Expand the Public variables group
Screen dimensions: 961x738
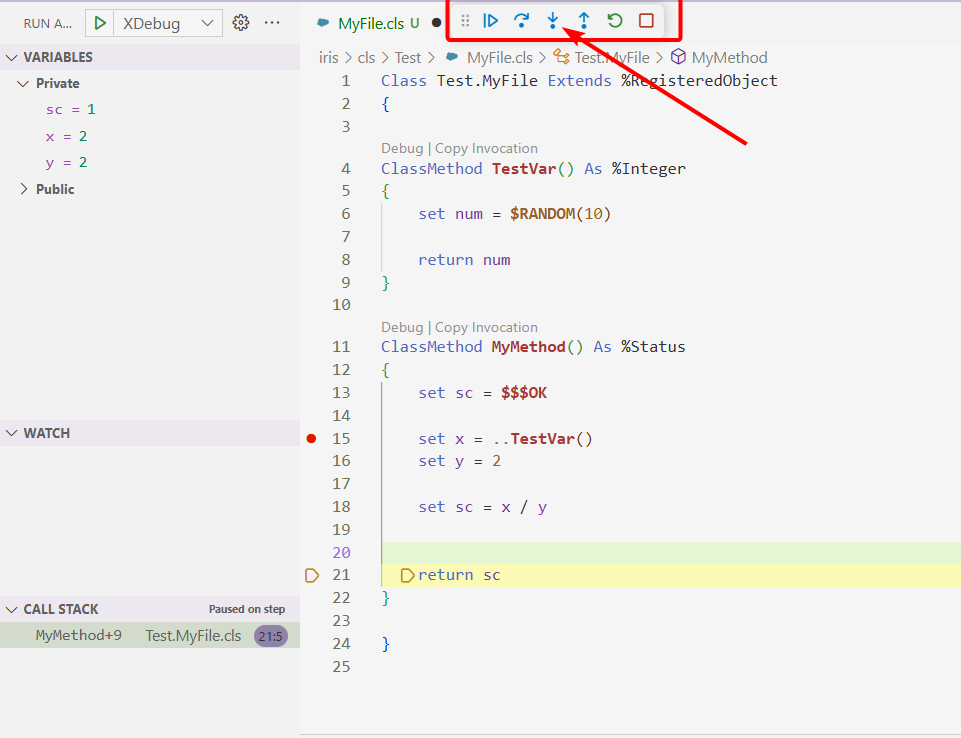55,189
